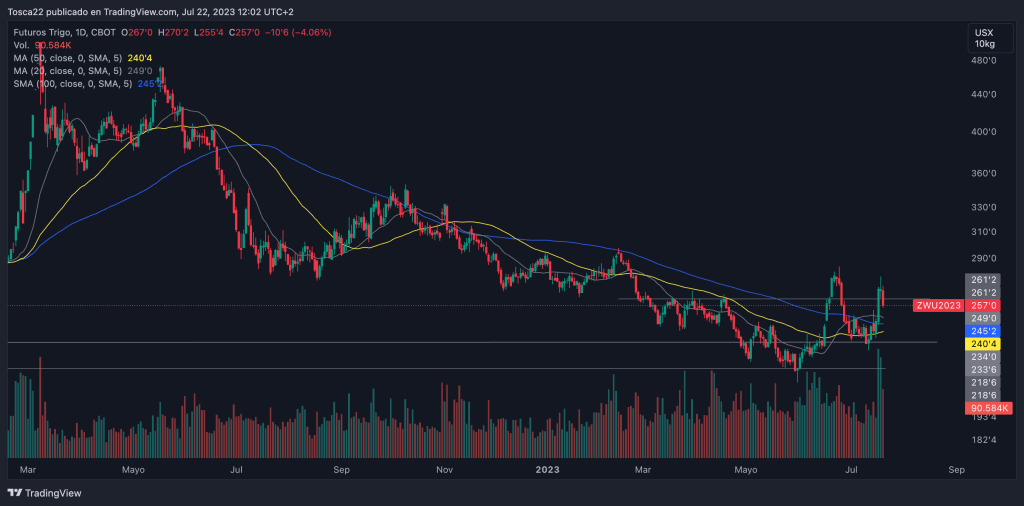Viewport: 1024px width, 506px height.
Task: Select the SMA 100 indicator legend
Action: [x=72, y=84]
